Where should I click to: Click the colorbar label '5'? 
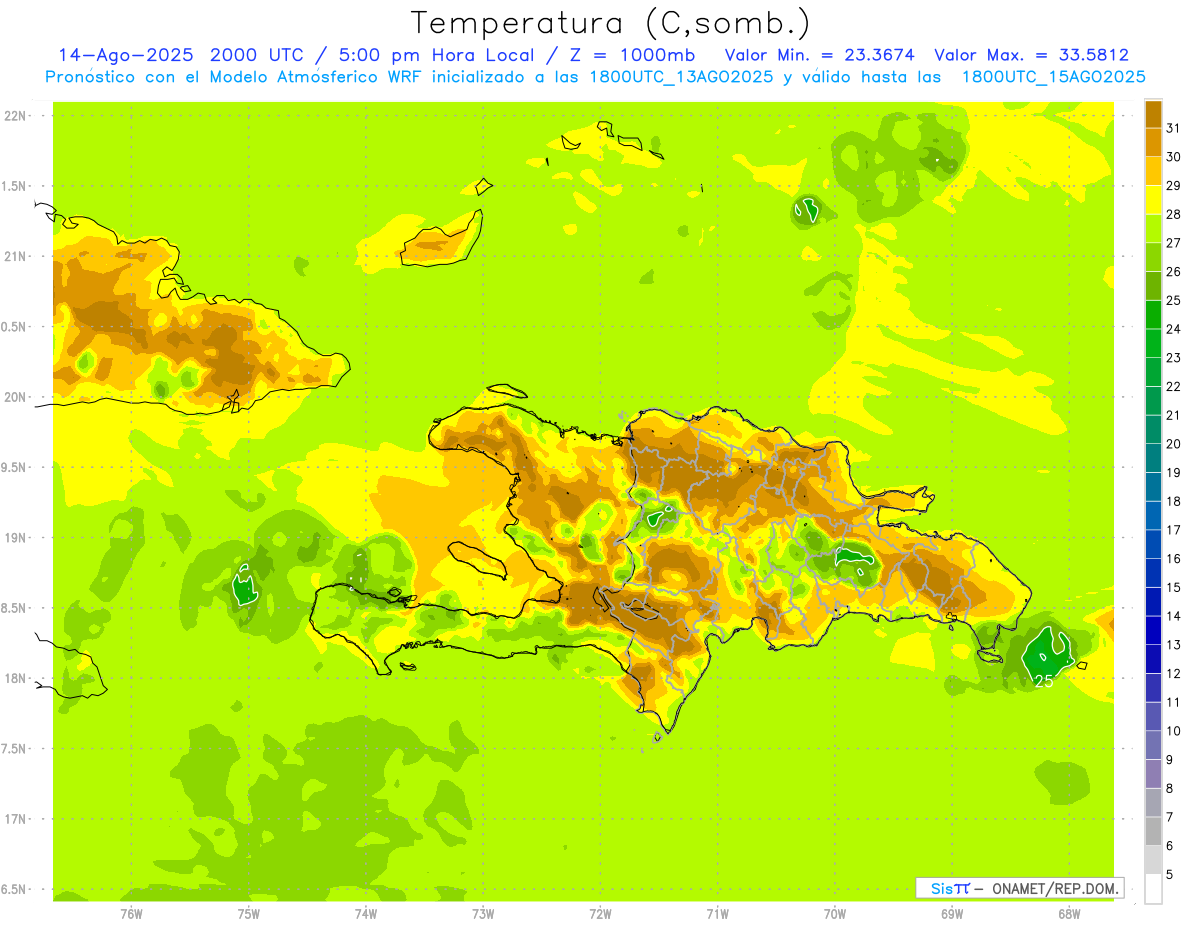[x=1170, y=874]
